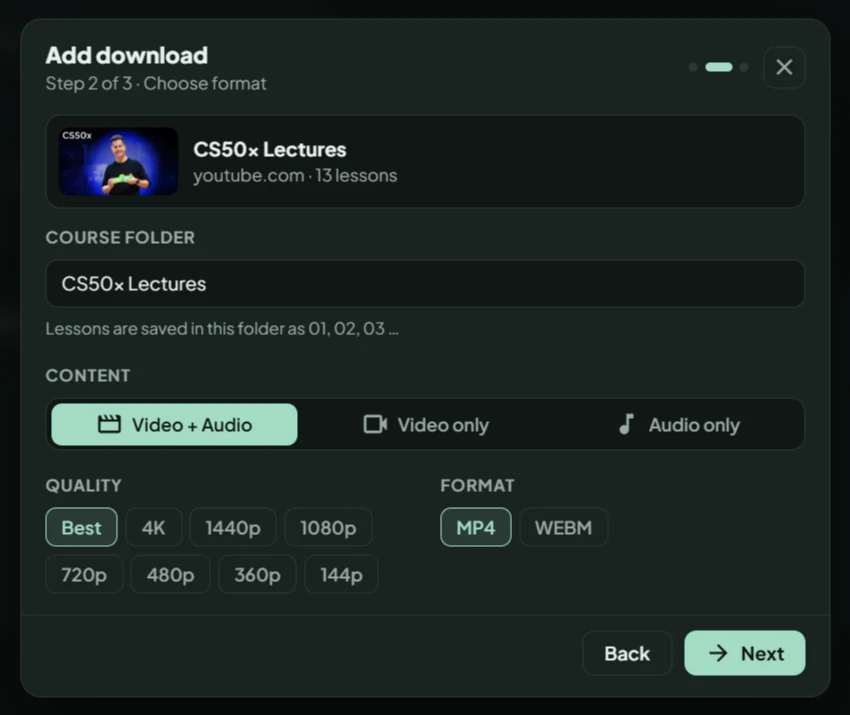Image resolution: width=850 pixels, height=715 pixels.
Task: Proceed with the Next button
Action: tap(744, 653)
